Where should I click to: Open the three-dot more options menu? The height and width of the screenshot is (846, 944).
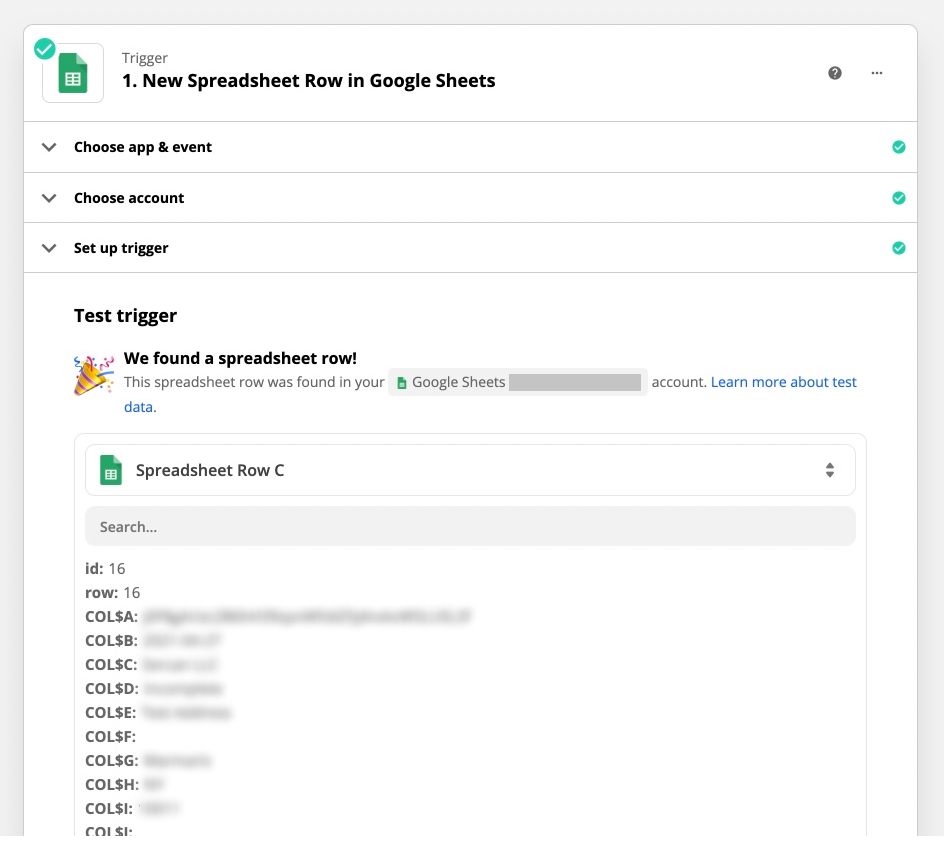tap(877, 73)
